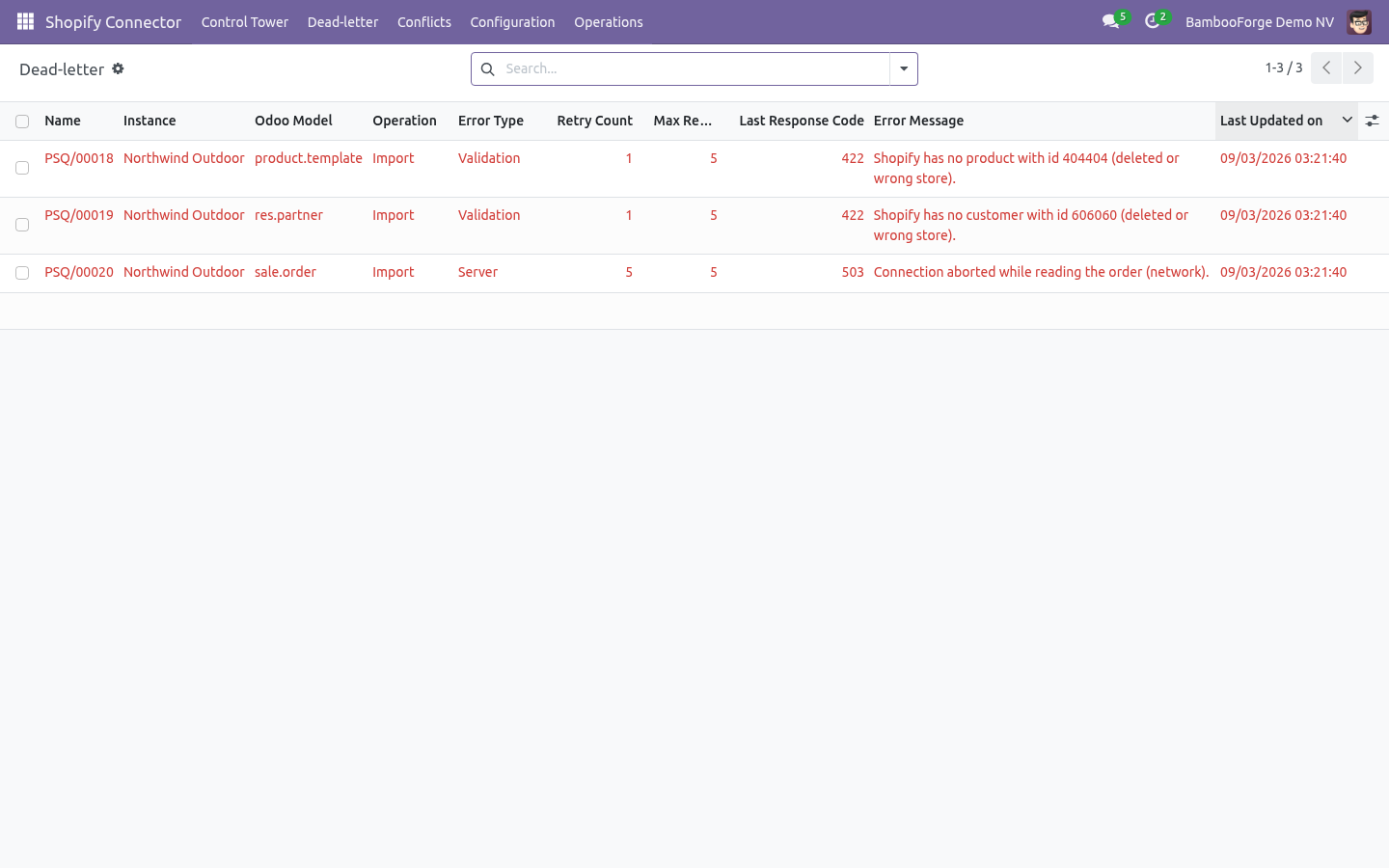Click the 503 response code cell

[x=853, y=272]
